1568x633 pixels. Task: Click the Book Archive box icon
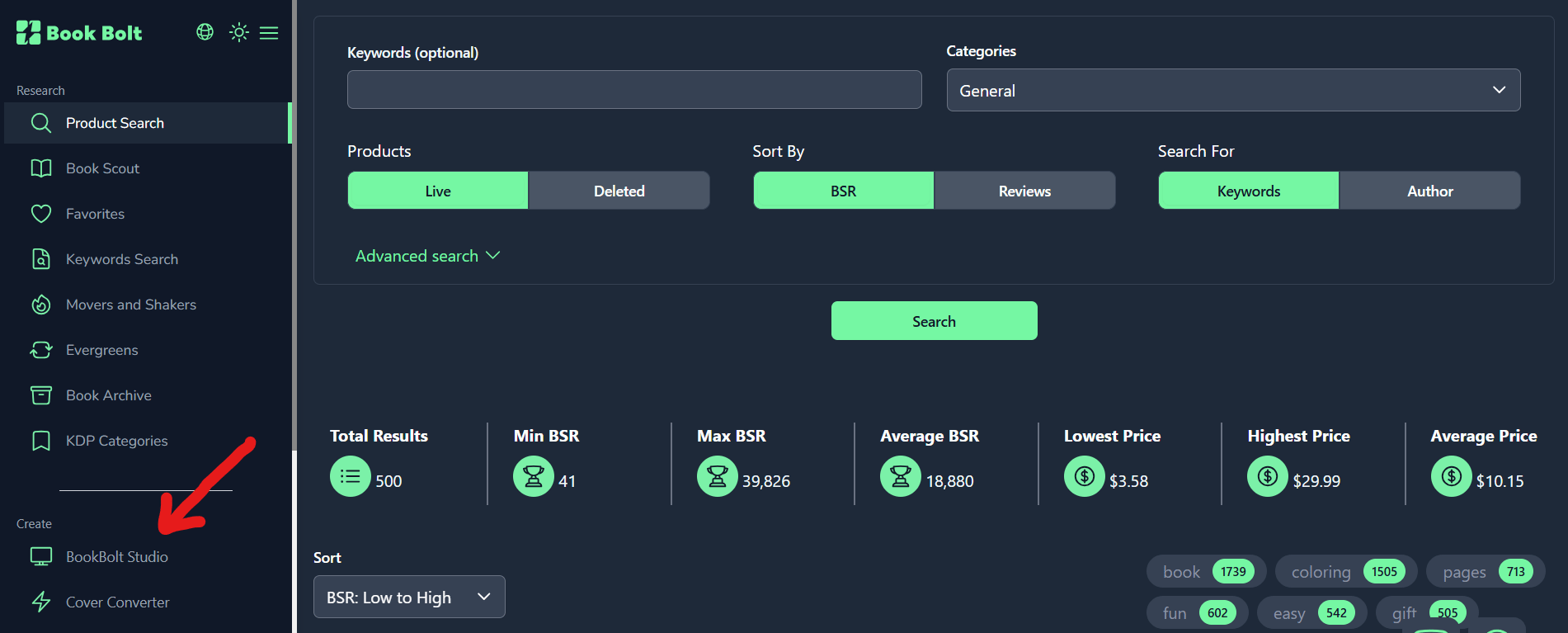click(x=41, y=395)
